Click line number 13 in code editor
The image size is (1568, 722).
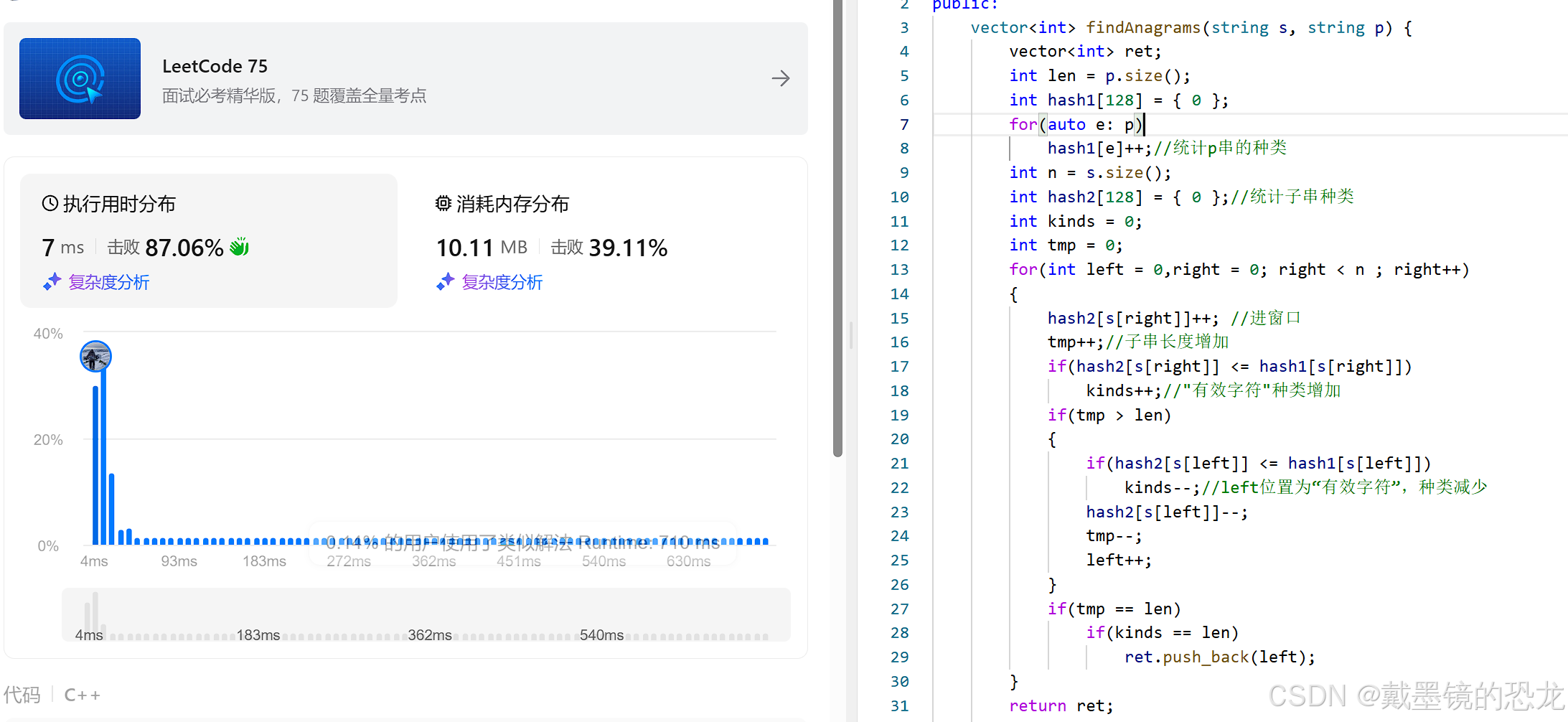coord(899,269)
